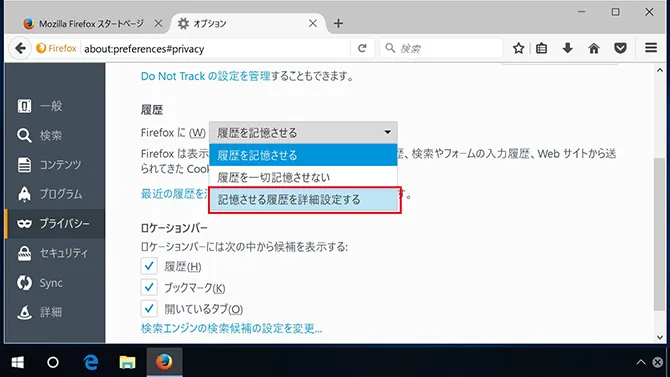
Task: Select the プライバシー (Privacy) sidebar section
Action: tap(55, 224)
